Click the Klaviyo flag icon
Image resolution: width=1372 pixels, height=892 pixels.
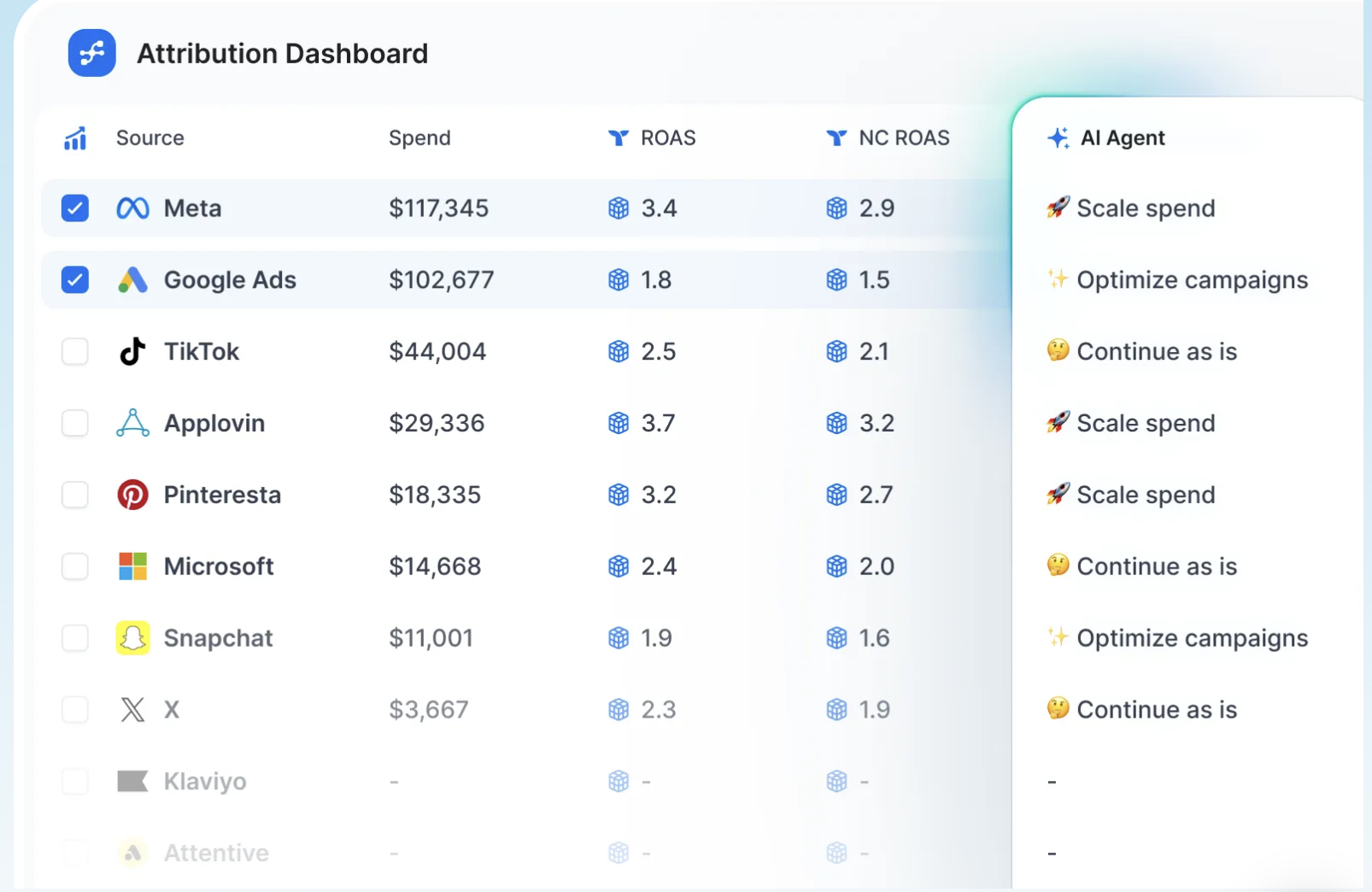coord(132,781)
